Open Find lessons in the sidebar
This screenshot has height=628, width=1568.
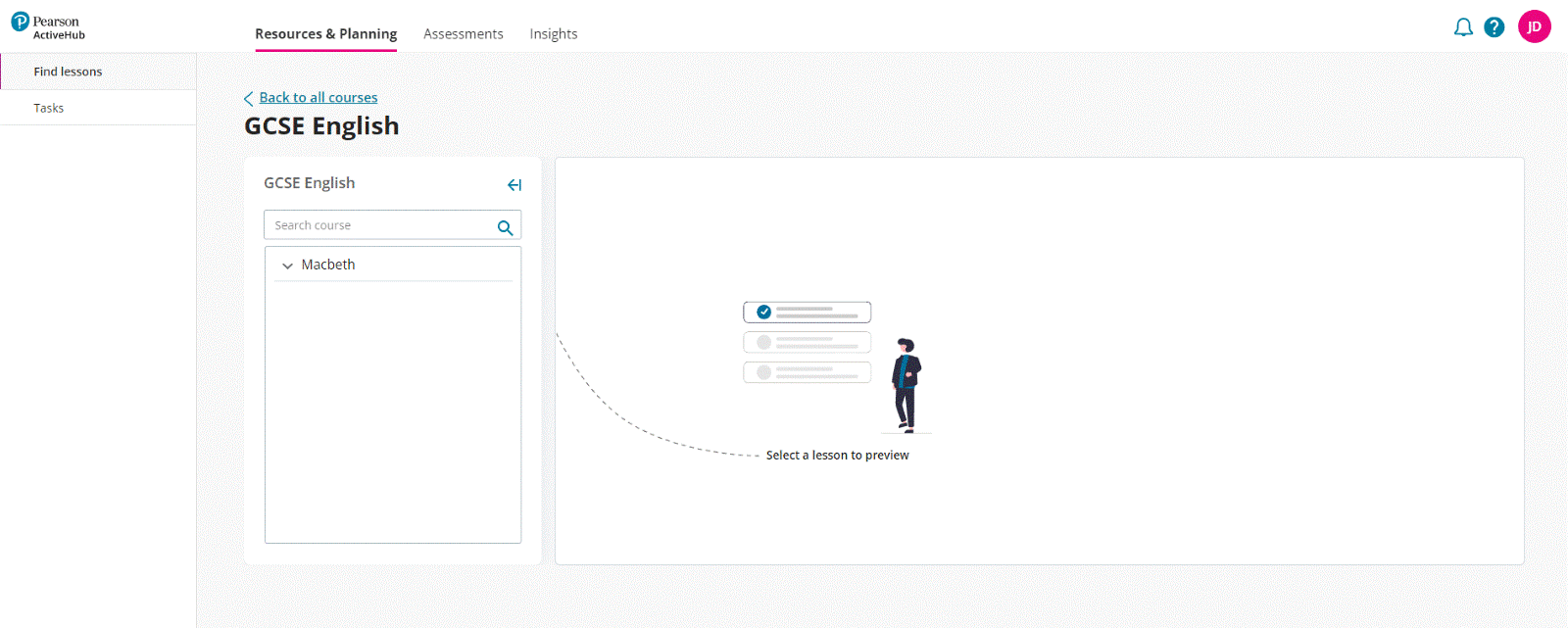[x=68, y=72]
